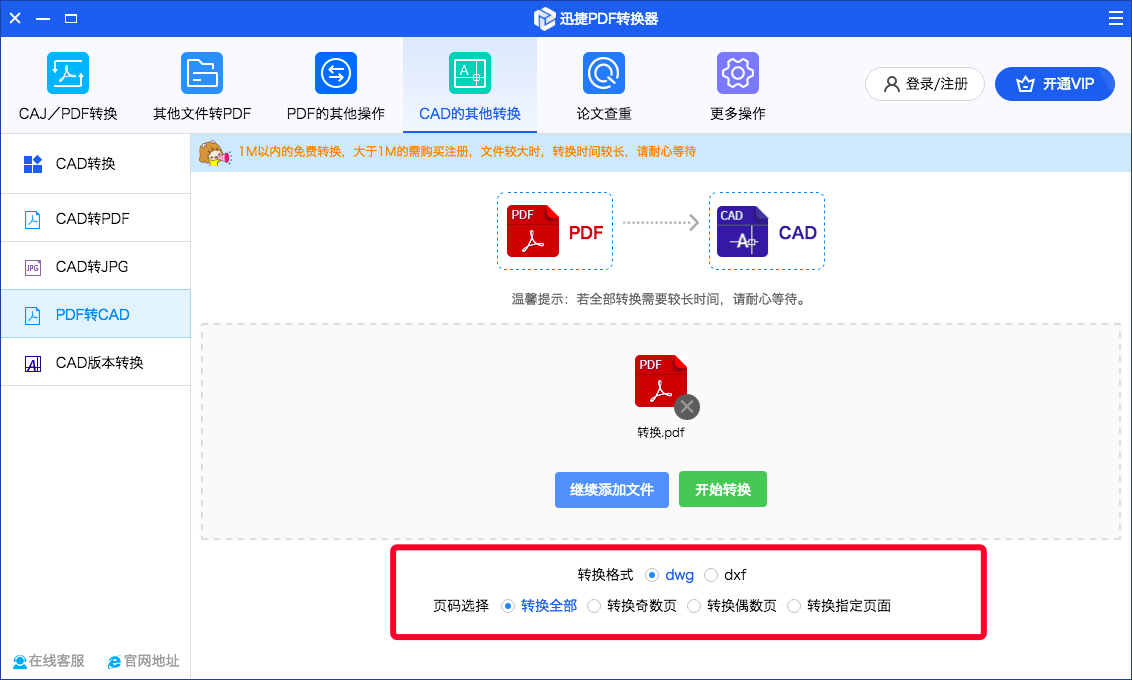
Task: Click the source PDF format icon
Action: point(533,231)
